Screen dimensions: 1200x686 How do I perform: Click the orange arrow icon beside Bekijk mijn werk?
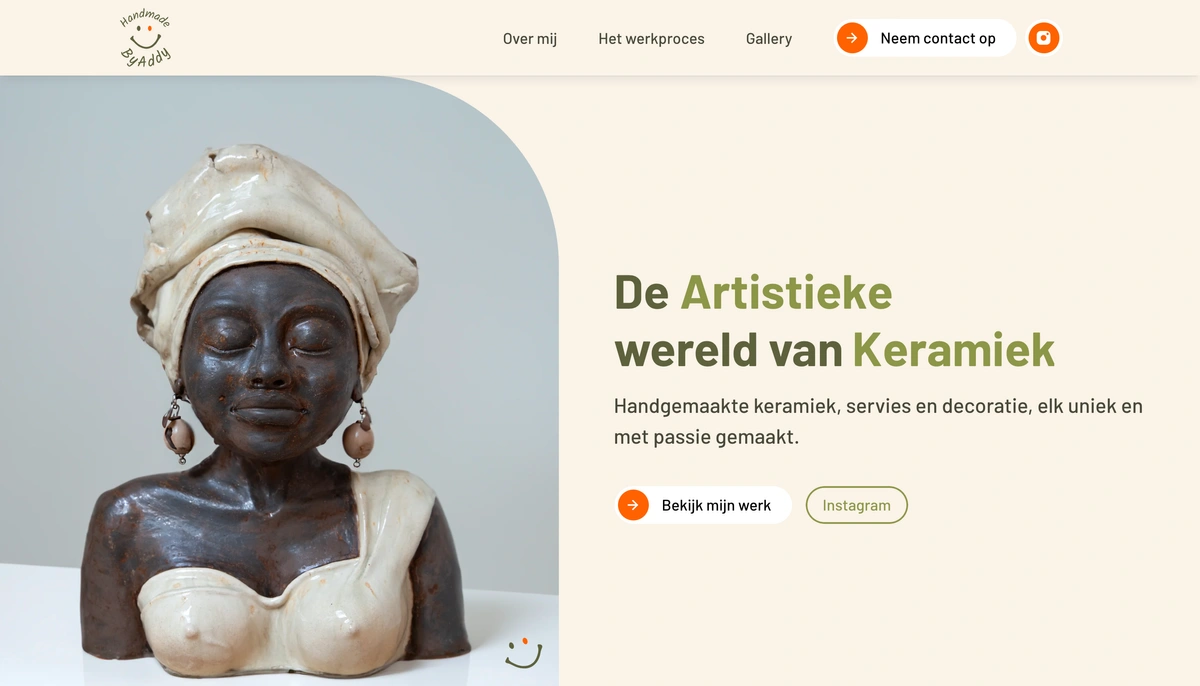(633, 505)
